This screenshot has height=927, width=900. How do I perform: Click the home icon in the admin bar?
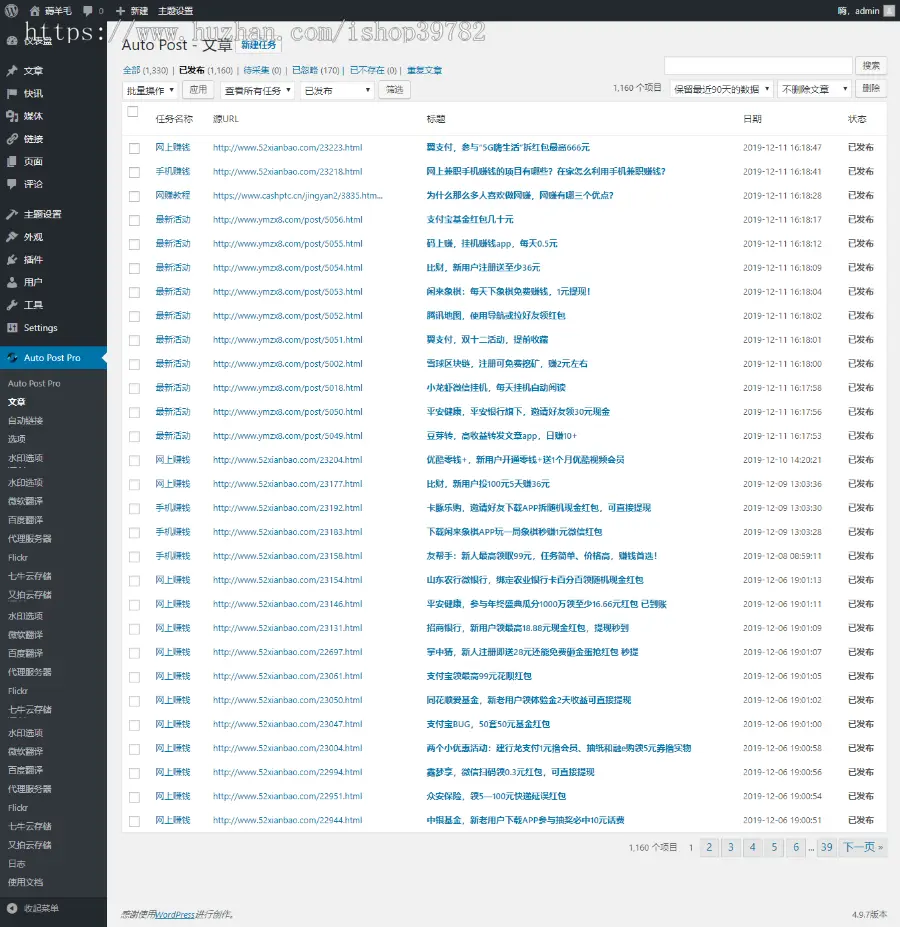[34, 11]
